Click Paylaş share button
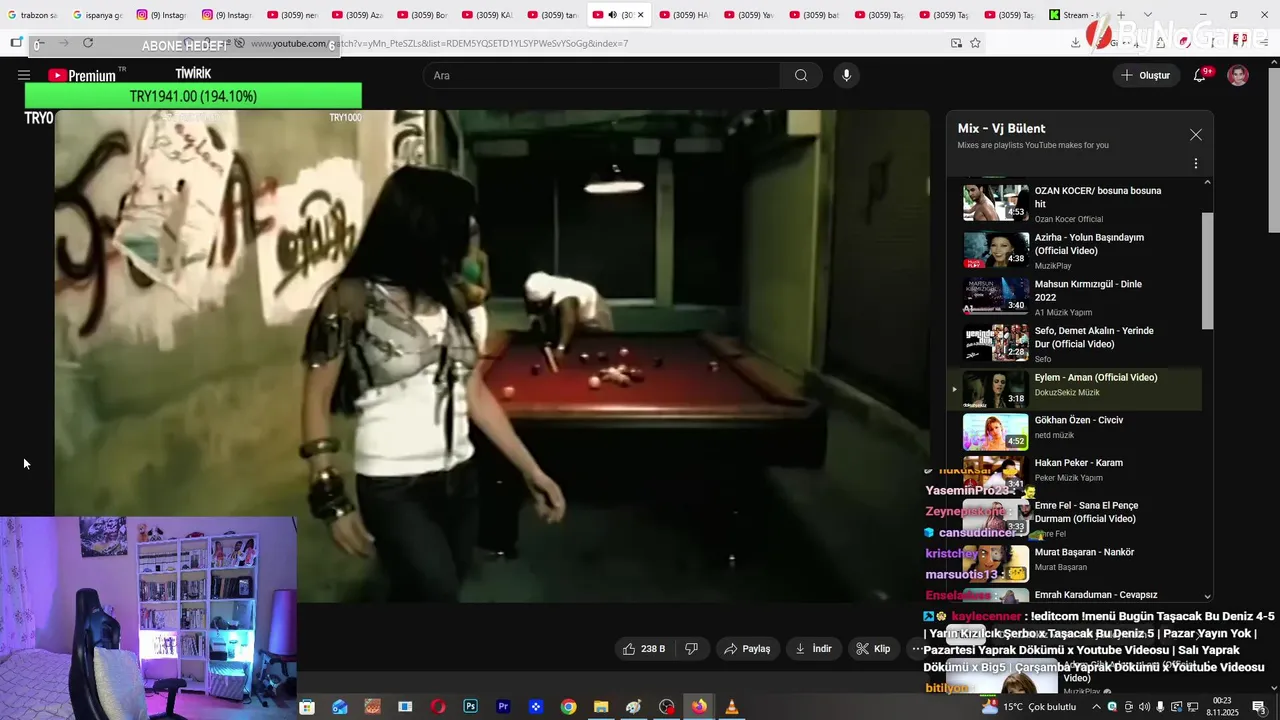 747,649
